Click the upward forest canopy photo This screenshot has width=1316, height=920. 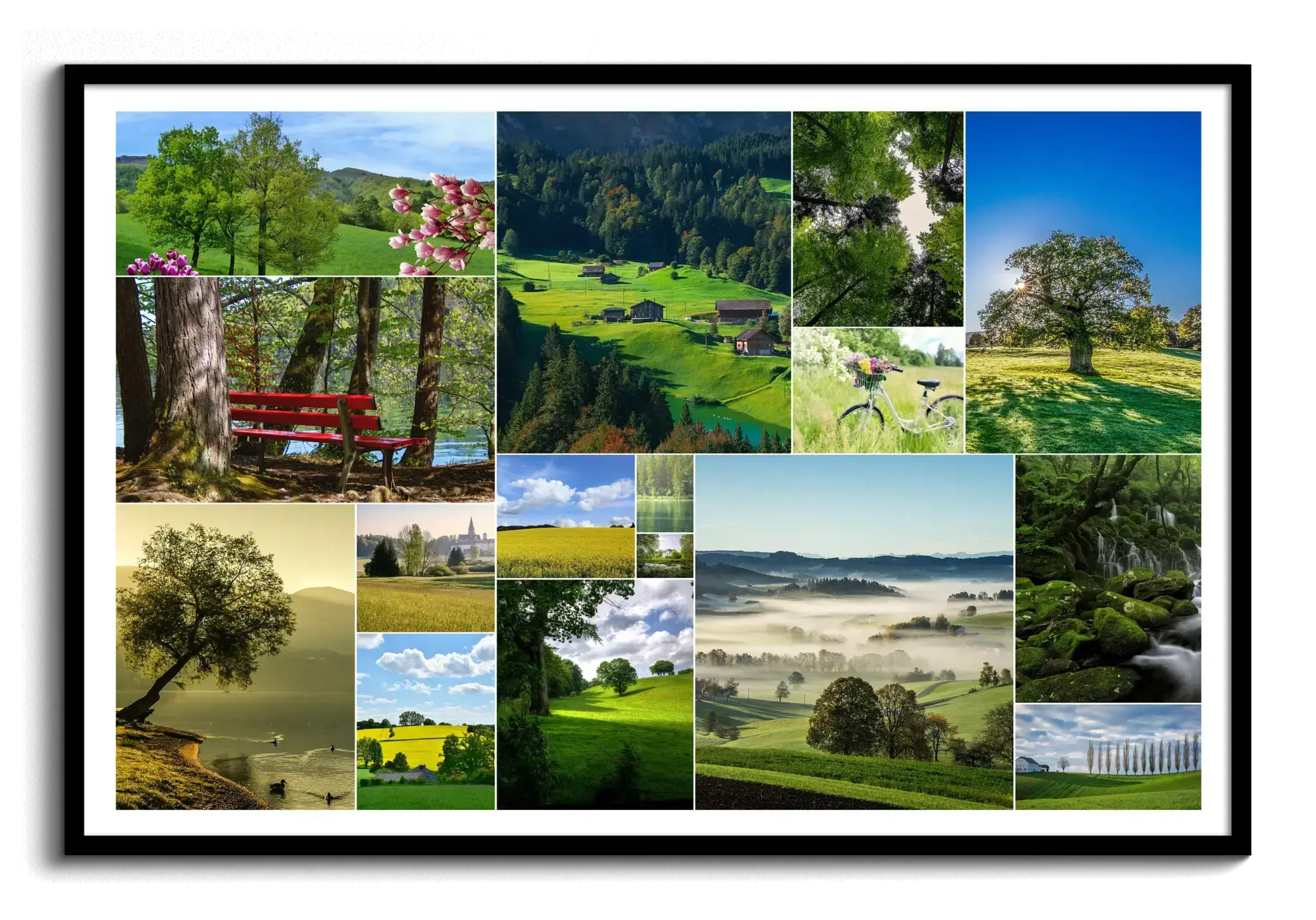click(877, 218)
